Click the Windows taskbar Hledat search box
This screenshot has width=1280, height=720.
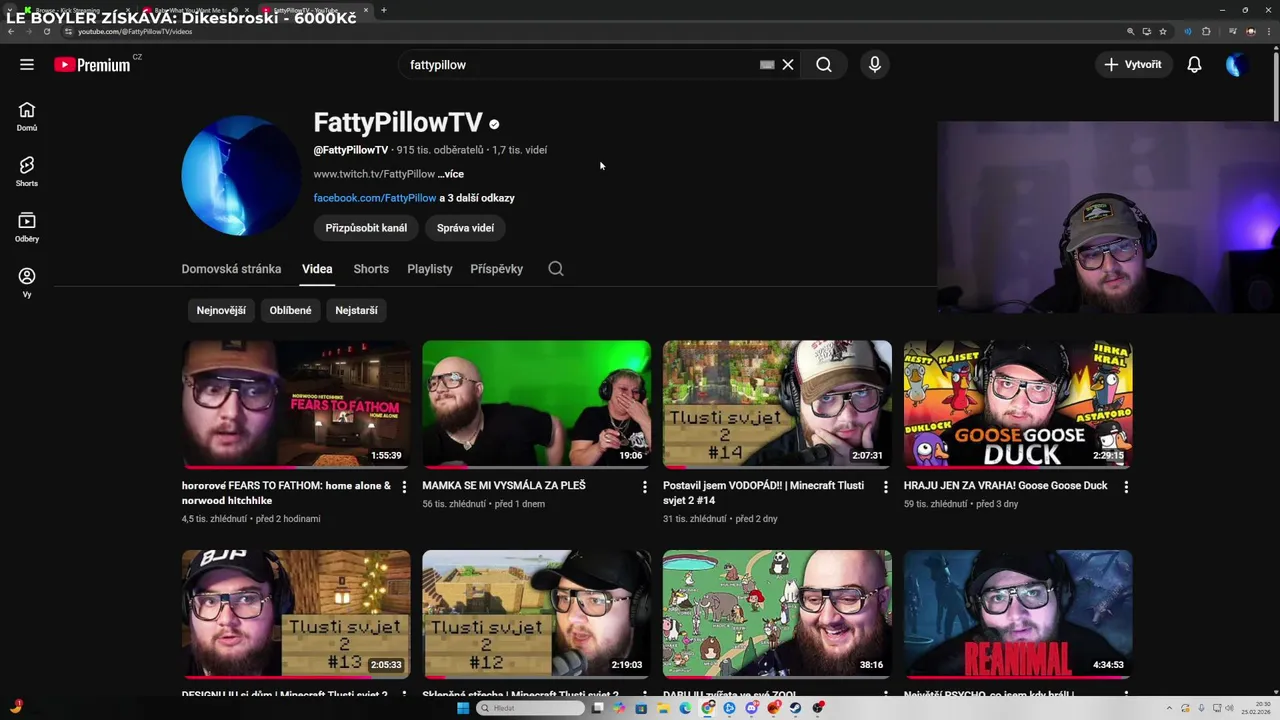point(530,708)
